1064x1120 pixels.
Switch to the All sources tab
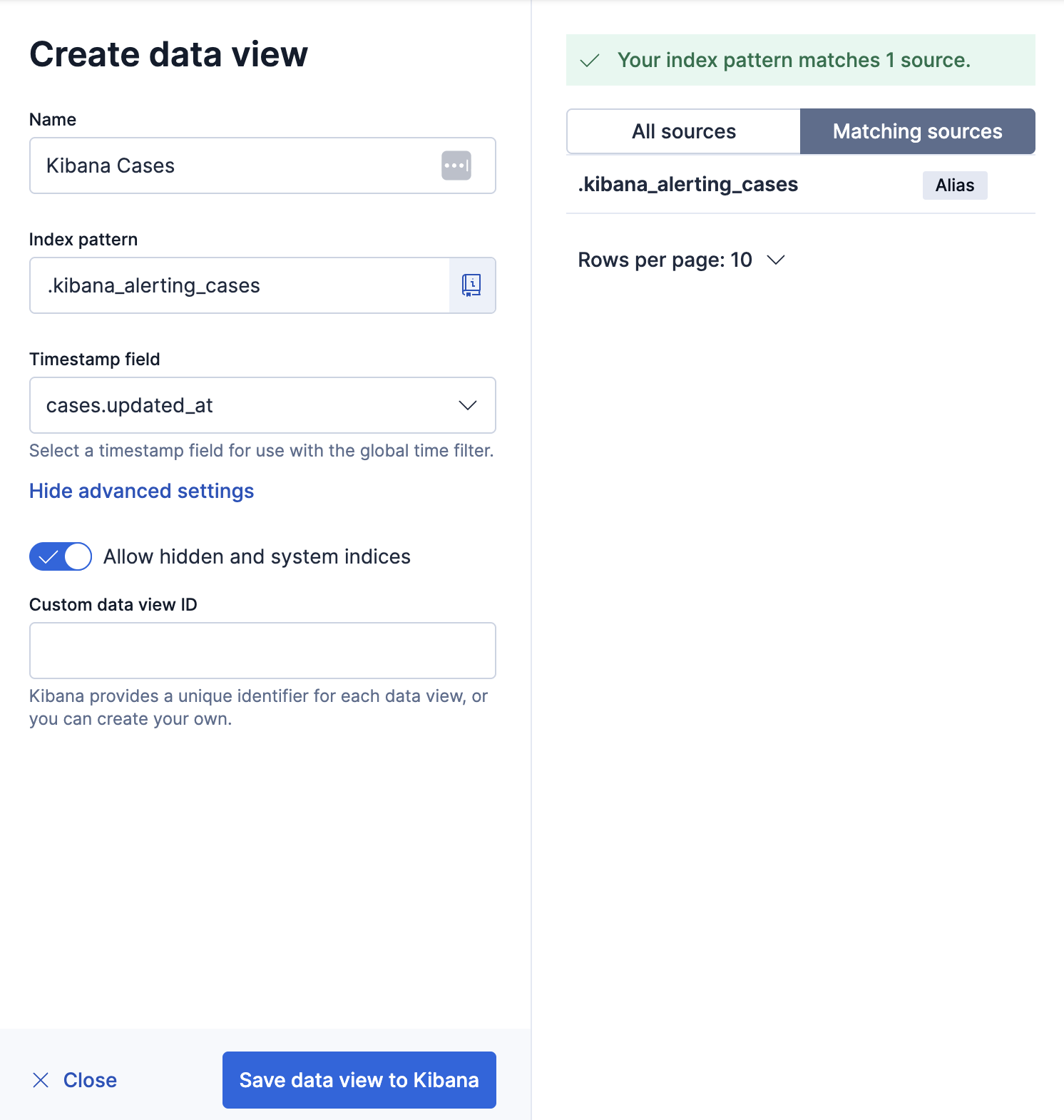tap(683, 131)
